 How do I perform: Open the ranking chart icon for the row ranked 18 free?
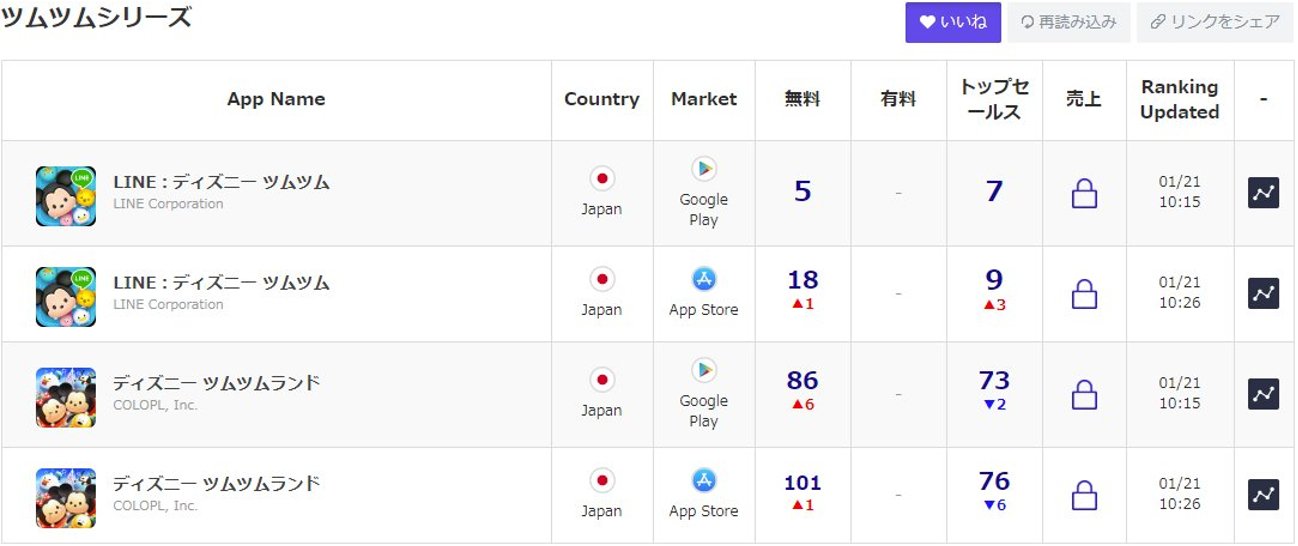click(x=1264, y=293)
